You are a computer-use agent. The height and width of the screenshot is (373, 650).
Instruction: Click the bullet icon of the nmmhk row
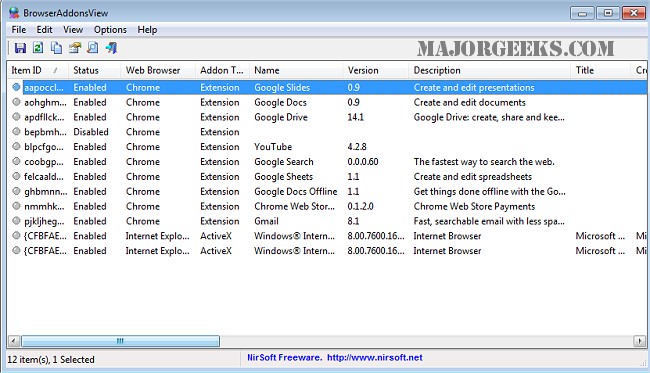click(x=16, y=206)
